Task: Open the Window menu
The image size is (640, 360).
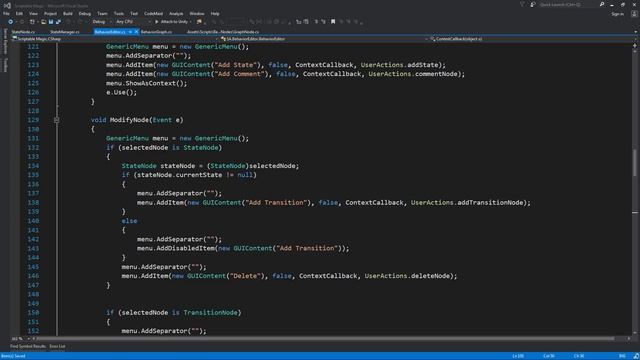Action: [197, 13]
